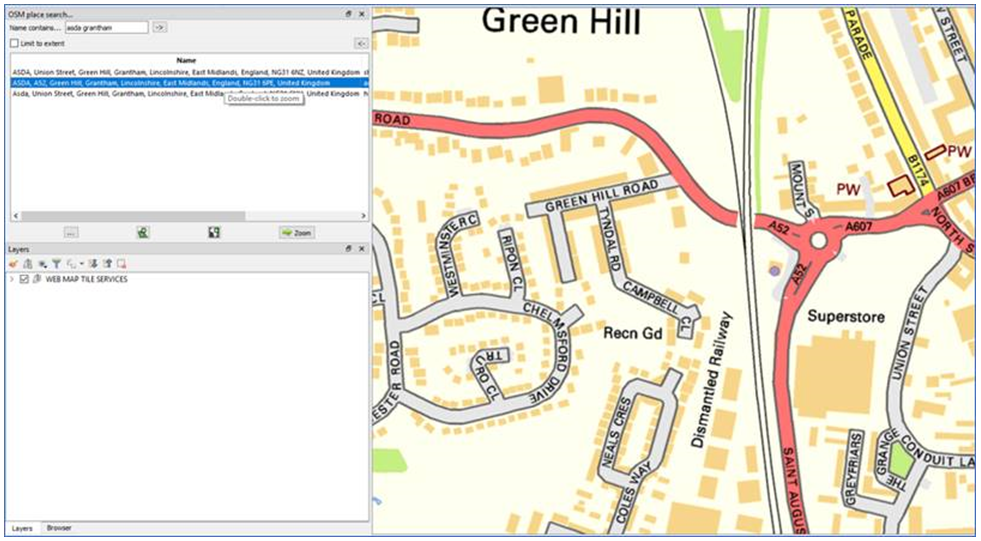
Task: Click the A607 road label on map
Action: coord(858,228)
